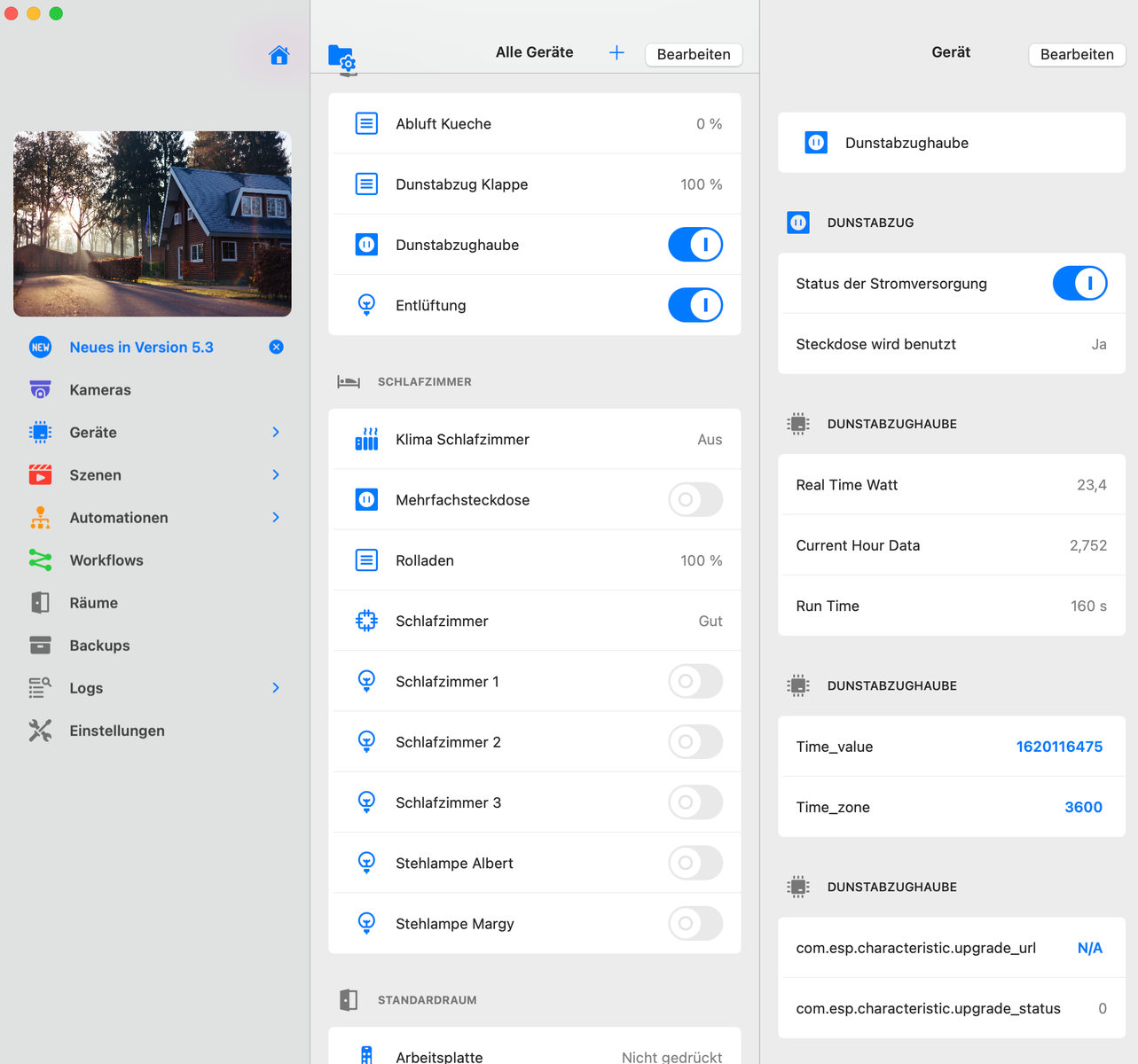Click the plus icon to add device
The width and height of the screenshot is (1138, 1064).
point(616,53)
